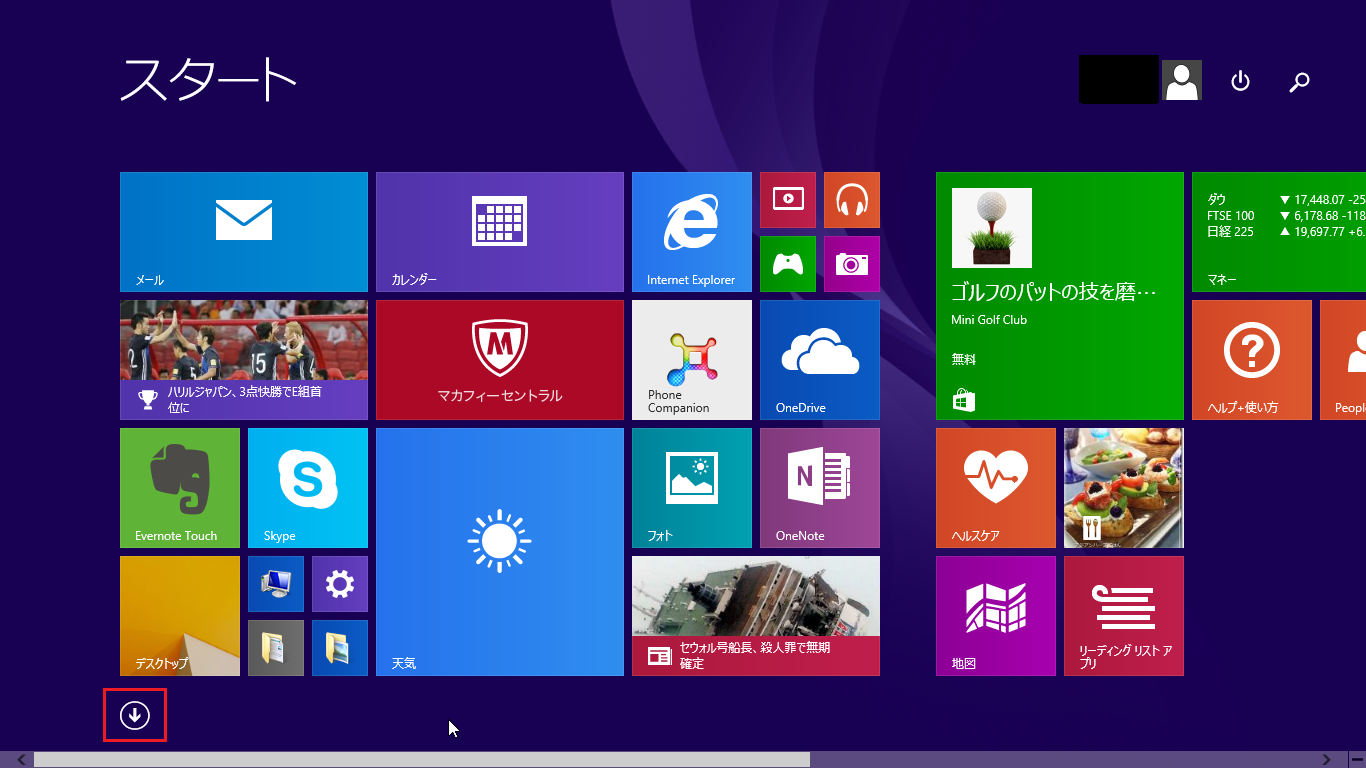The height and width of the screenshot is (768, 1366).
Task: Open the Mini Golf Club store tile
Action: pyautogui.click(x=1060, y=296)
